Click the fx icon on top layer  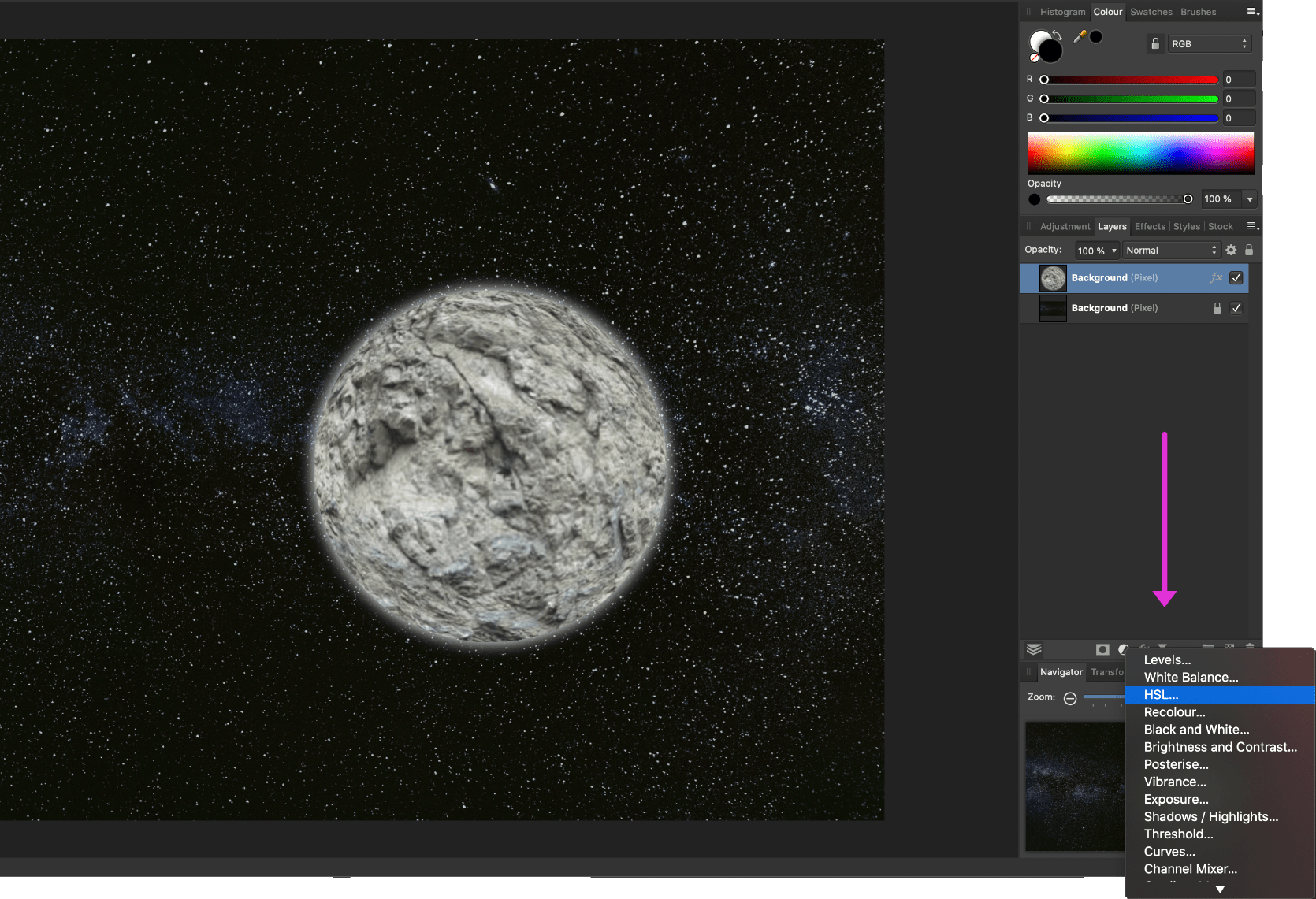pyautogui.click(x=1216, y=278)
